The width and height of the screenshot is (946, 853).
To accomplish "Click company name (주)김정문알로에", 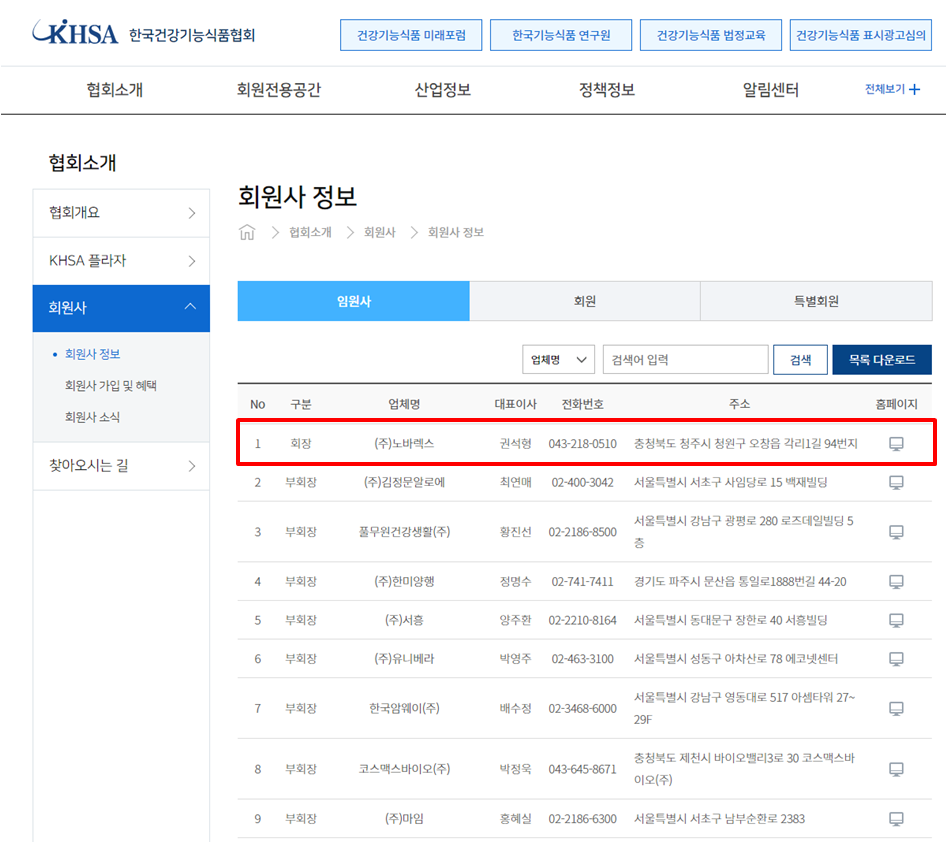I will (x=404, y=482).
